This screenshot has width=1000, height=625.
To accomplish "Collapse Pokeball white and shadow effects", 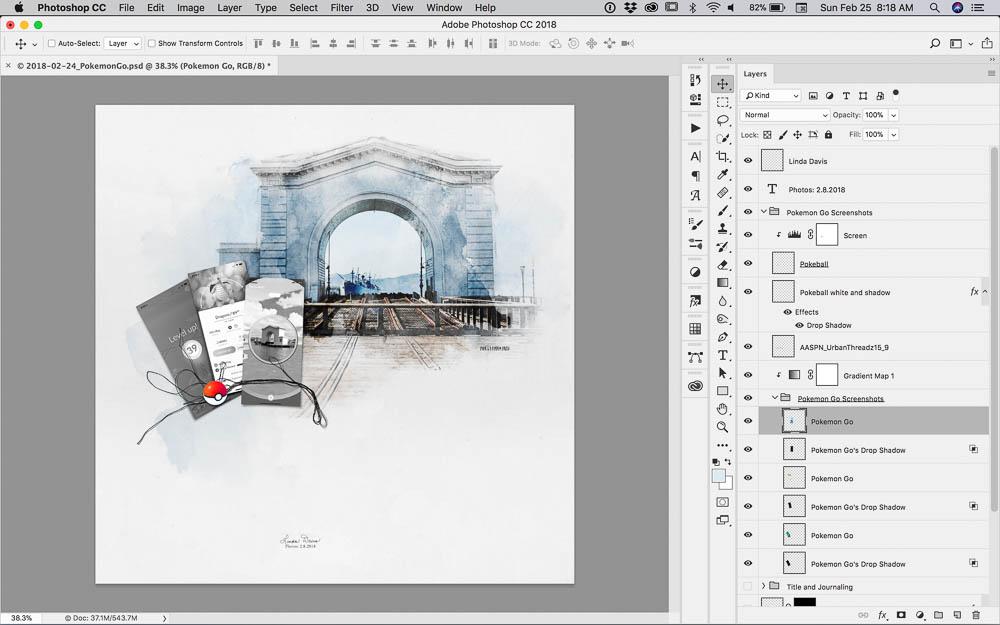I will click(x=985, y=291).
